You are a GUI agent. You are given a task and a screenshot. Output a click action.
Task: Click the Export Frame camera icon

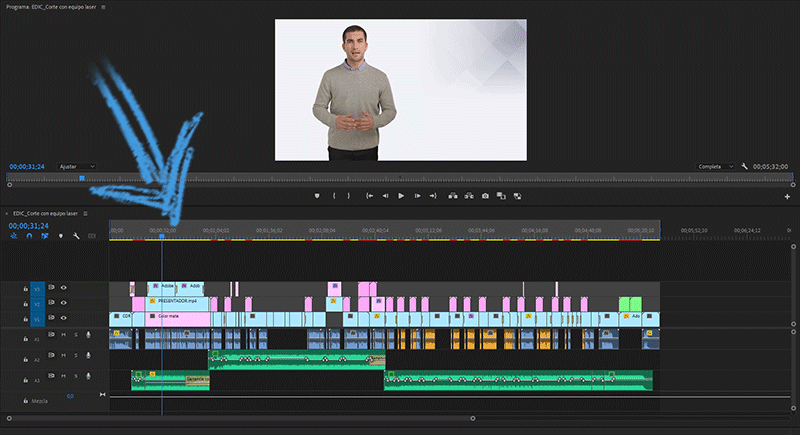(x=485, y=196)
